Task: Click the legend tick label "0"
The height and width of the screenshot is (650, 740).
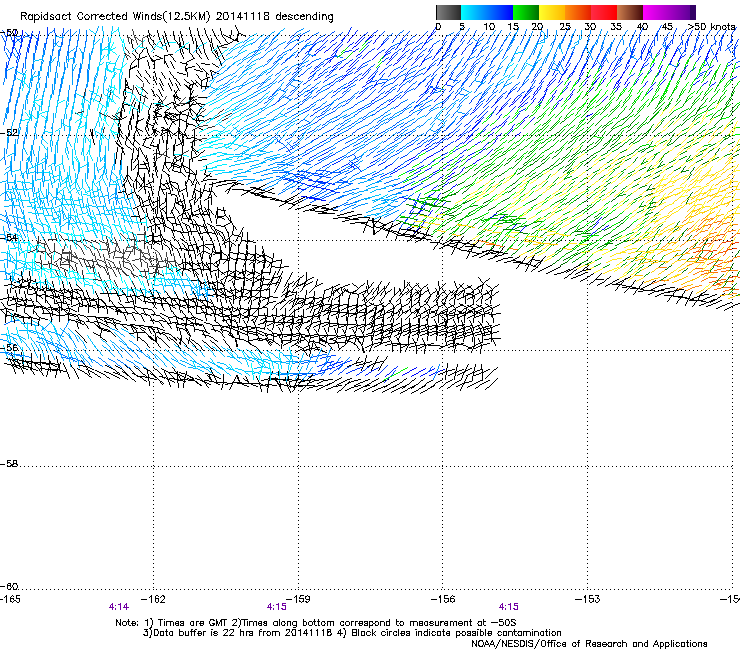Action: point(438,27)
